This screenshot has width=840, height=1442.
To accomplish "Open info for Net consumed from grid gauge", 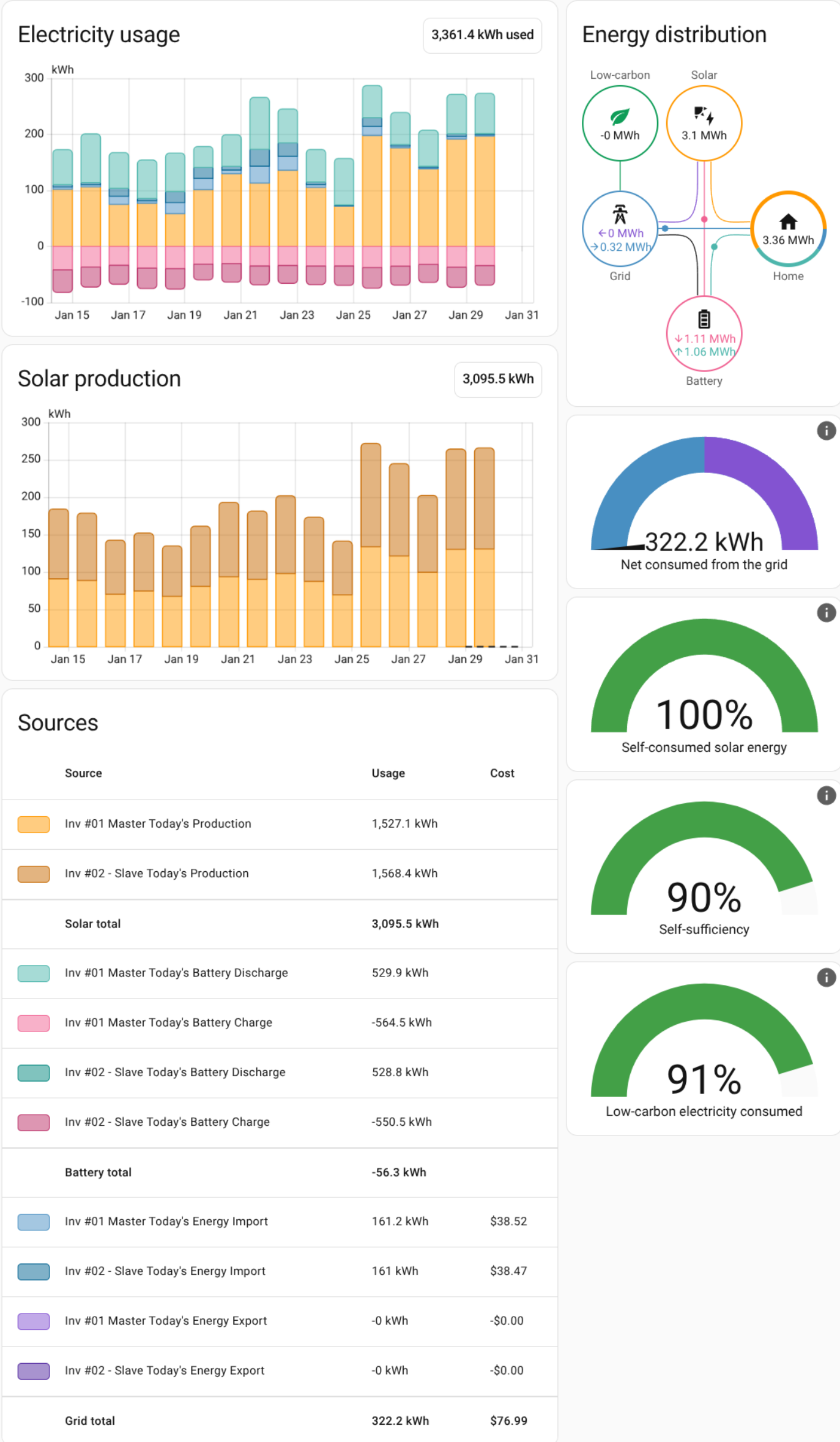I will pyautogui.click(x=826, y=431).
